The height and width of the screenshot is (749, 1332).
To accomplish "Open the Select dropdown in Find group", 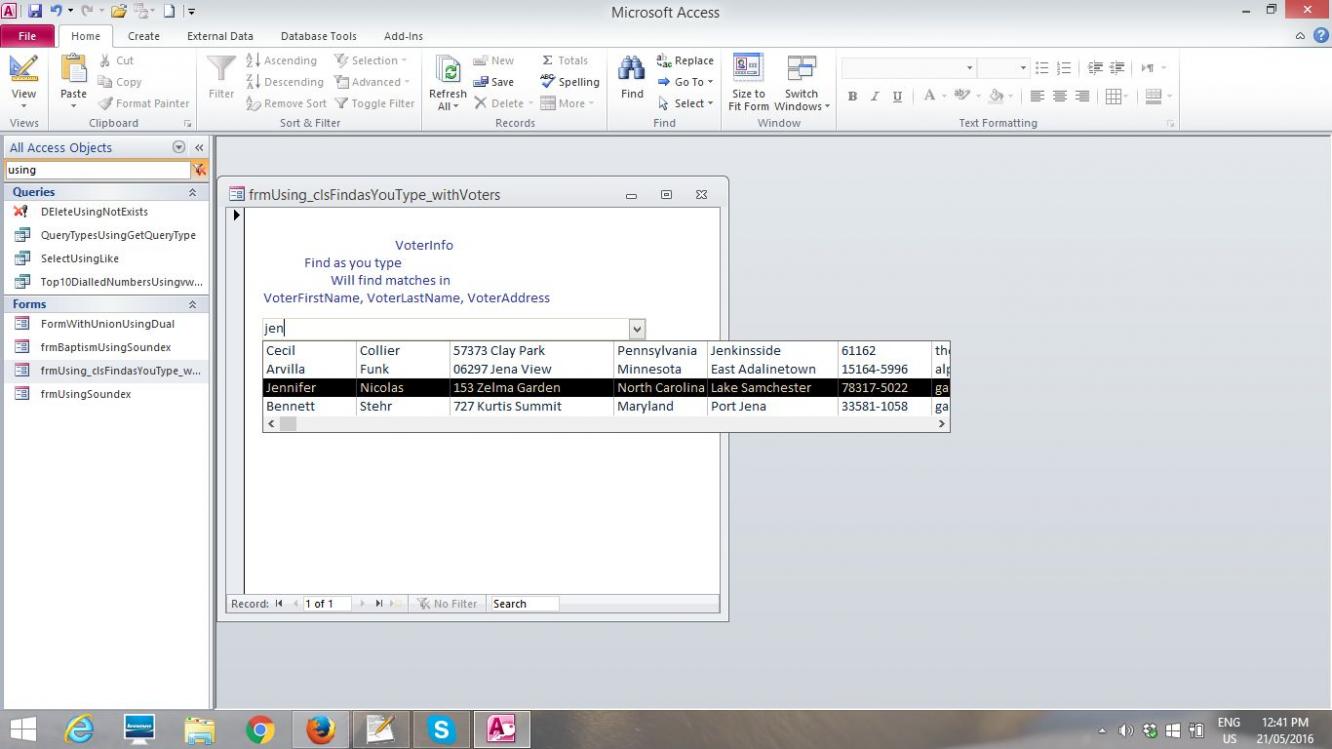I will 685,103.
